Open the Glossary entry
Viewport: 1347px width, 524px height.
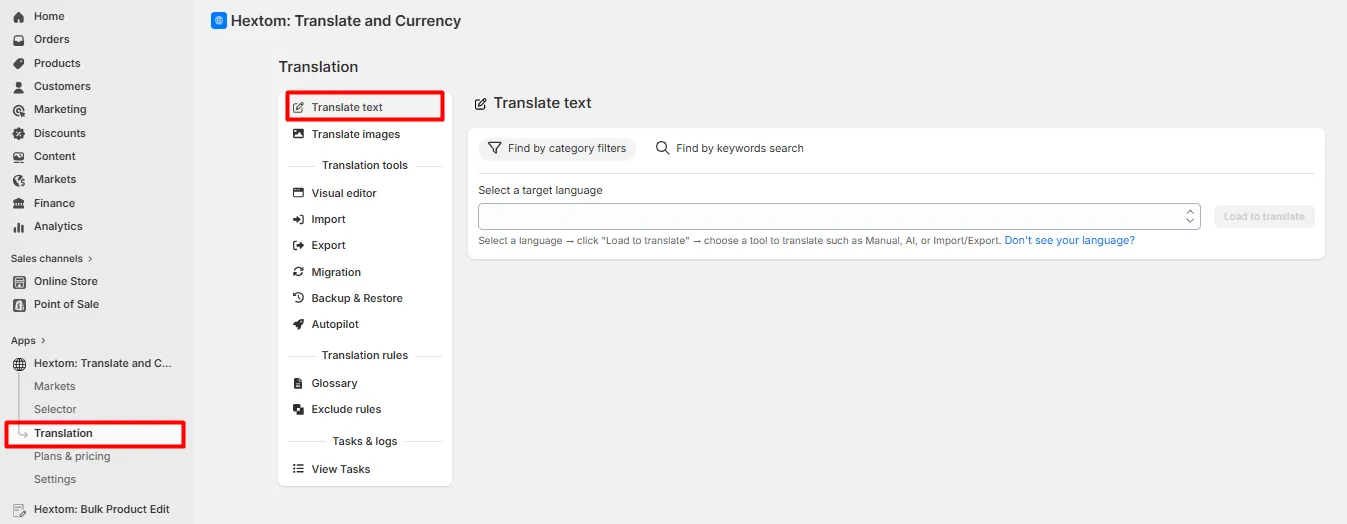click(x=365, y=383)
